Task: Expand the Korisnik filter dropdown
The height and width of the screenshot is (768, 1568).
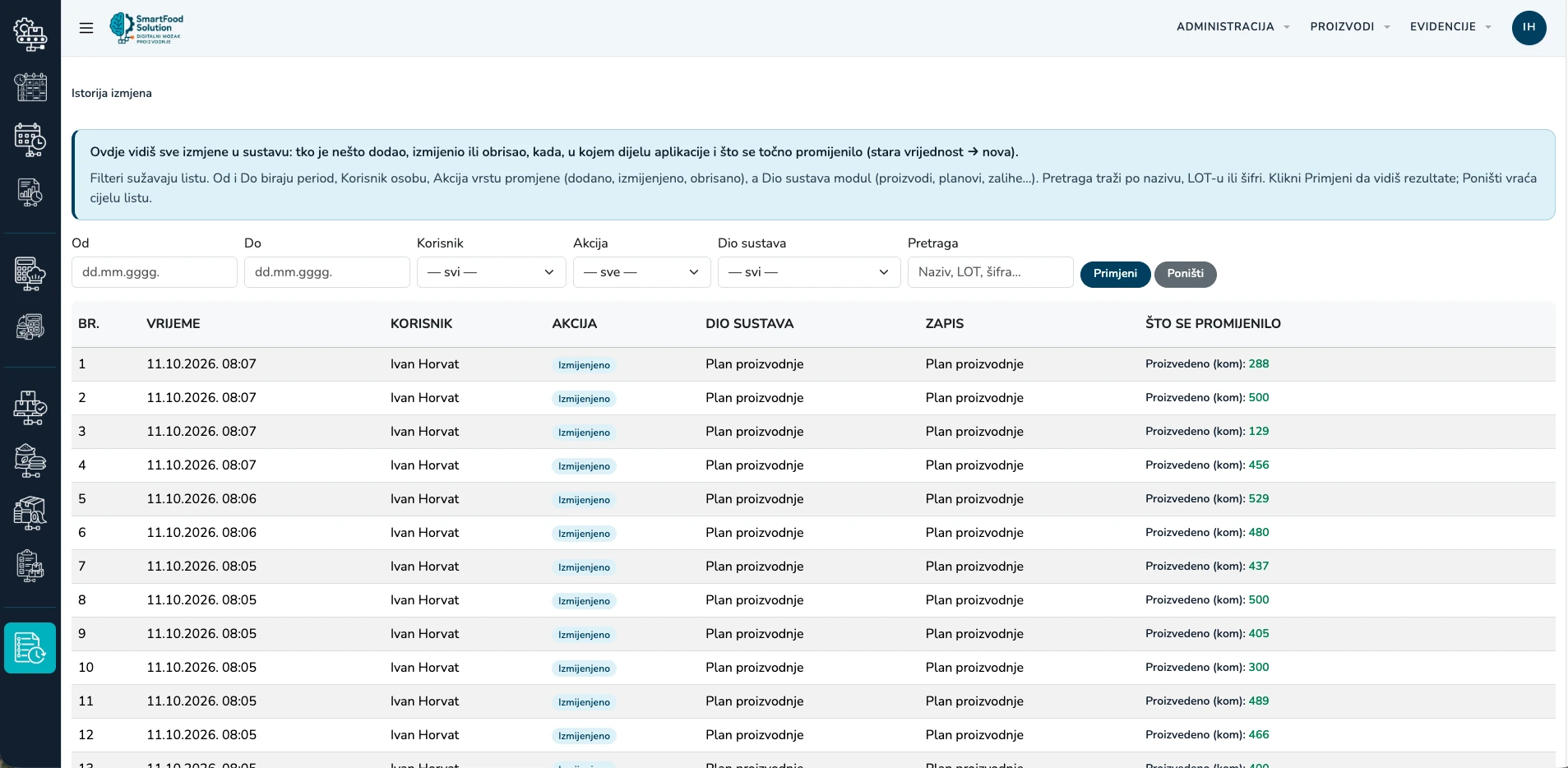Action: [x=491, y=272]
